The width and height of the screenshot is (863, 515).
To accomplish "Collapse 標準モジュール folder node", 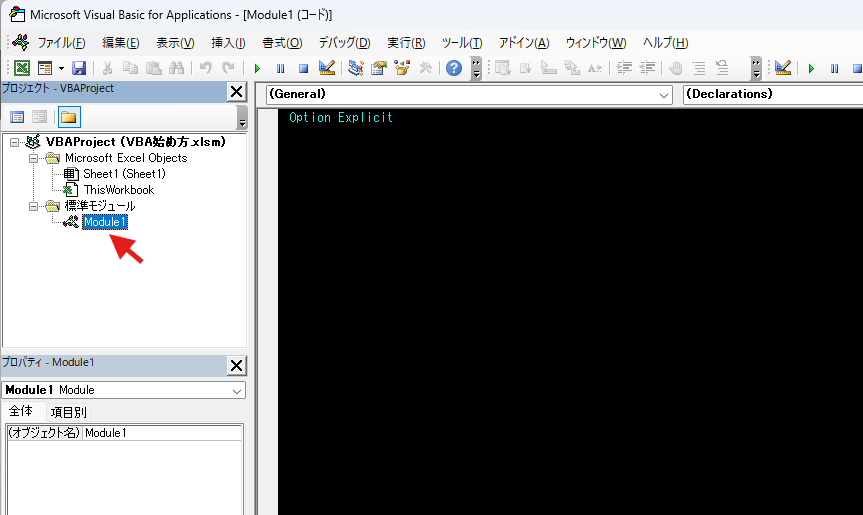I will click(33, 206).
